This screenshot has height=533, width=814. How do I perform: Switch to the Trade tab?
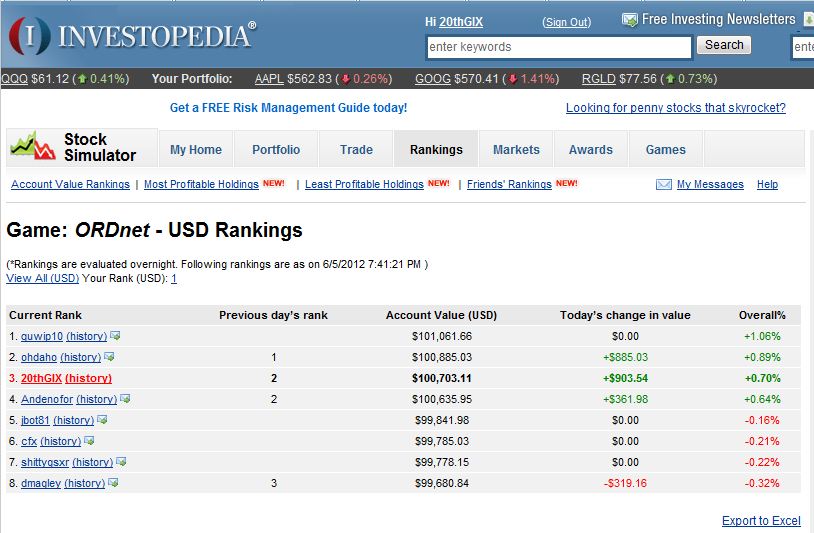(356, 150)
